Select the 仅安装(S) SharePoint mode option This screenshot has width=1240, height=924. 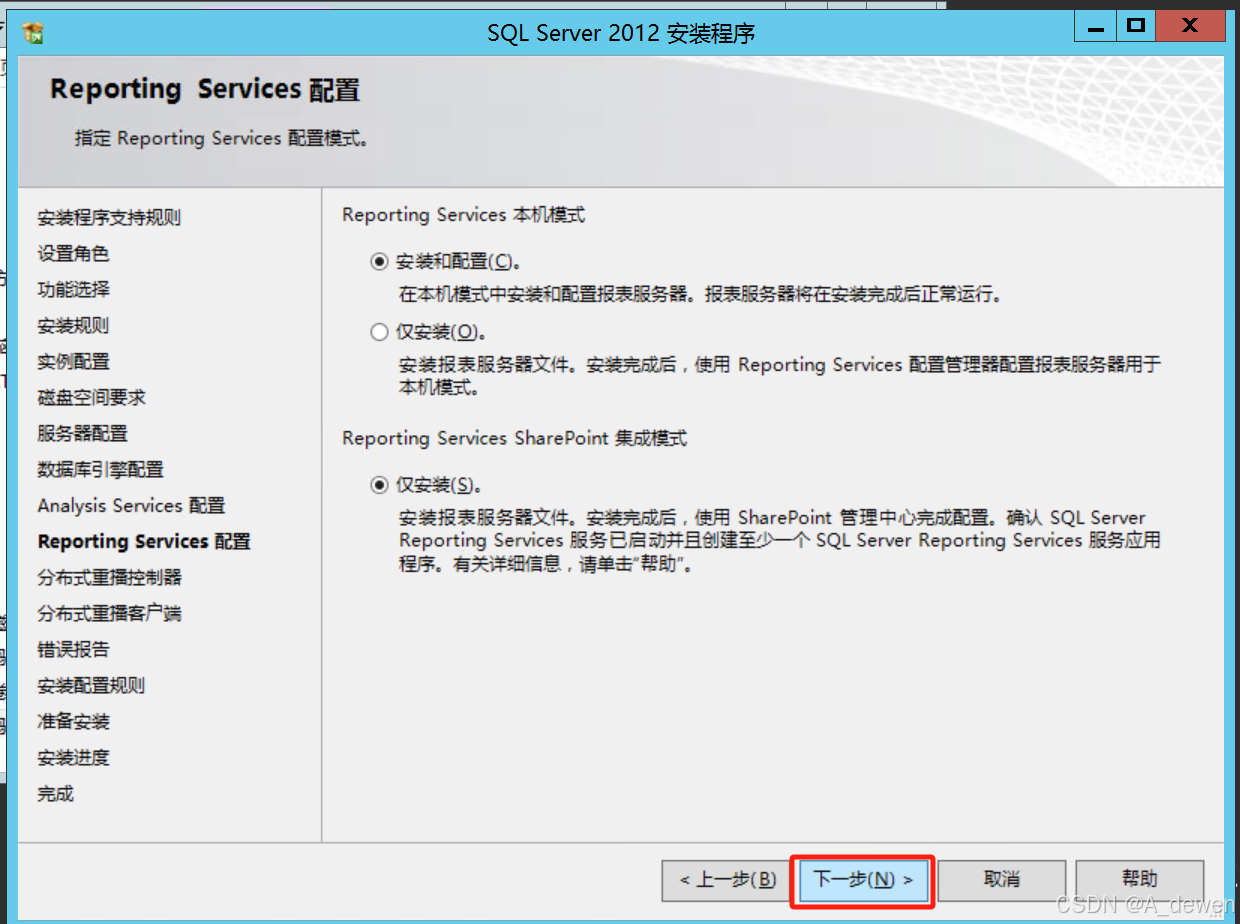coord(379,485)
